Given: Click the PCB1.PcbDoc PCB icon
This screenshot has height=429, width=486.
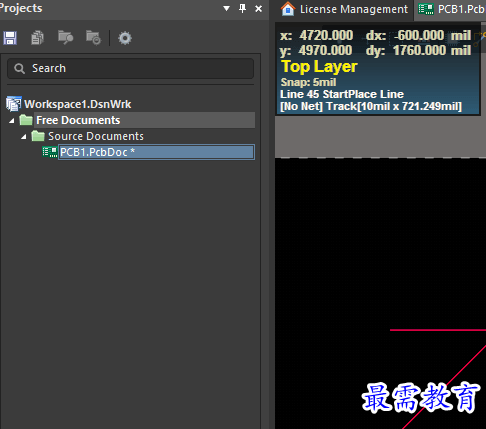Looking at the screenshot, I should 50,152.
